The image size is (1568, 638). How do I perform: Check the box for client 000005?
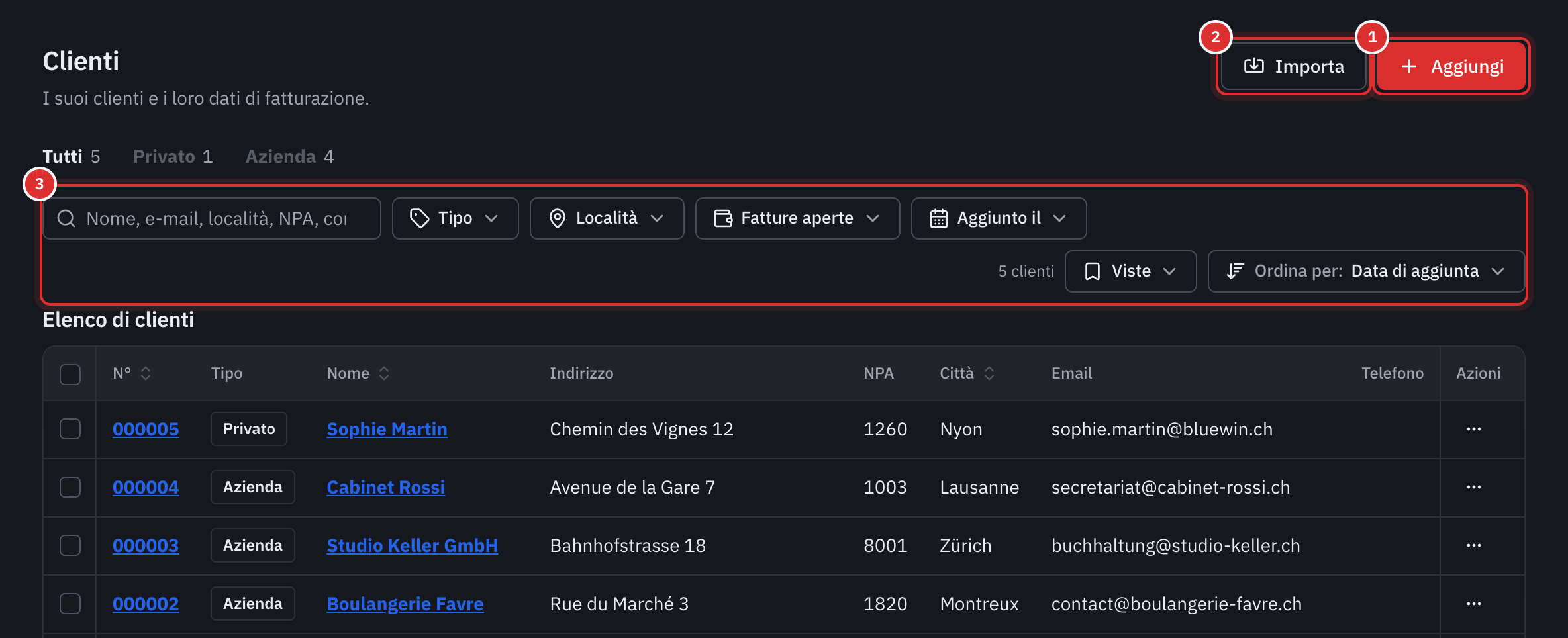(70, 429)
